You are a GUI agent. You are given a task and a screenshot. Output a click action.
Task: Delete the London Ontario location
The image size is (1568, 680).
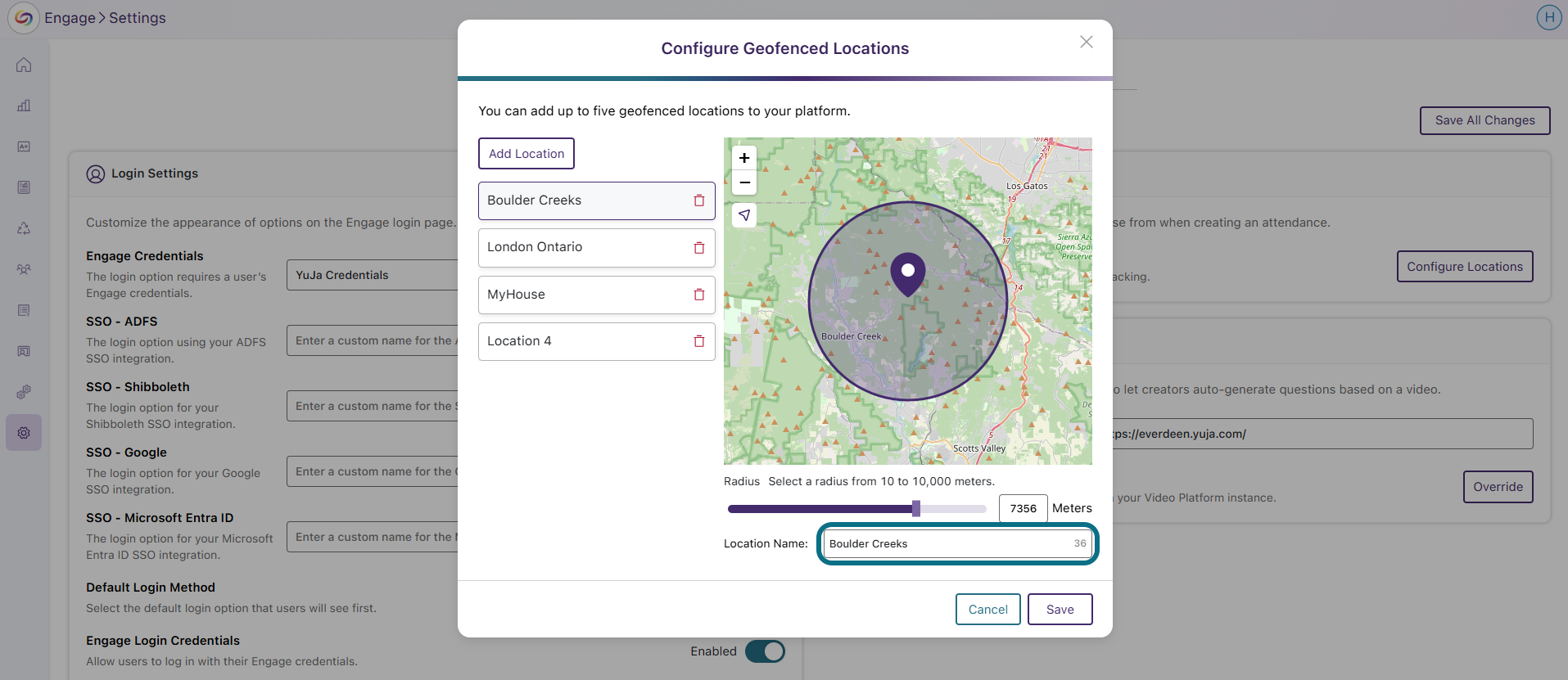click(699, 248)
